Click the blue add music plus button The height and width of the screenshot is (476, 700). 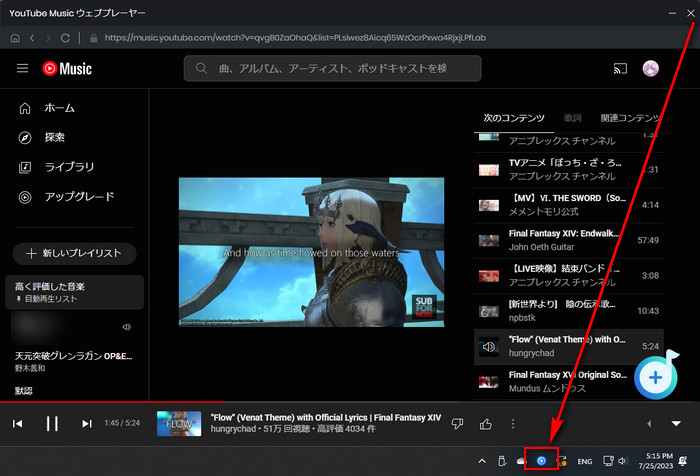(655, 378)
